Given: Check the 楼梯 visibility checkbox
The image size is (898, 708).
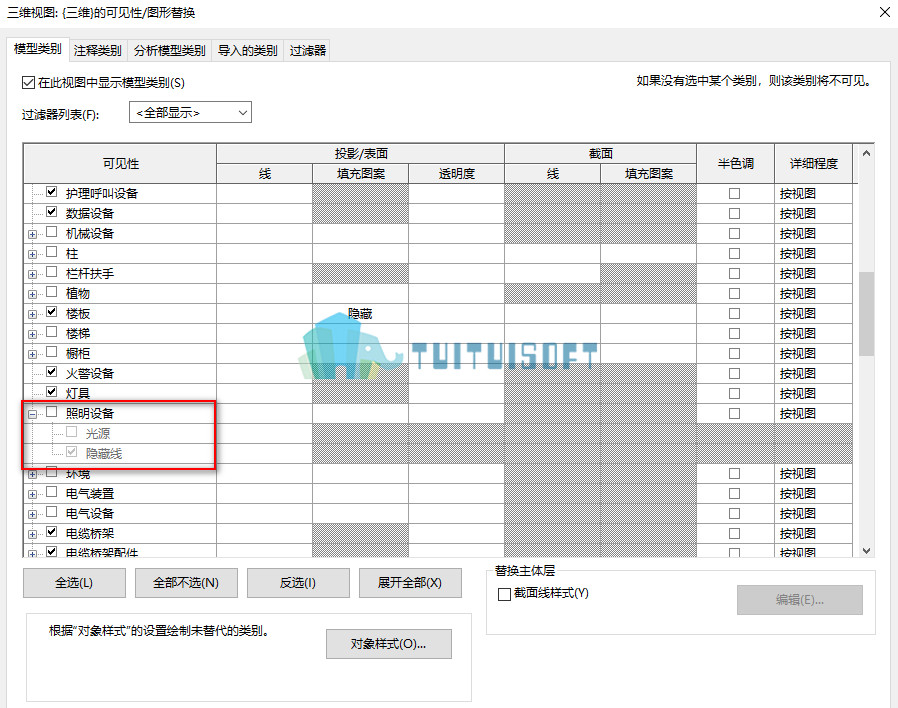Looking at the screenshot, I should click(x=52, y=332).
